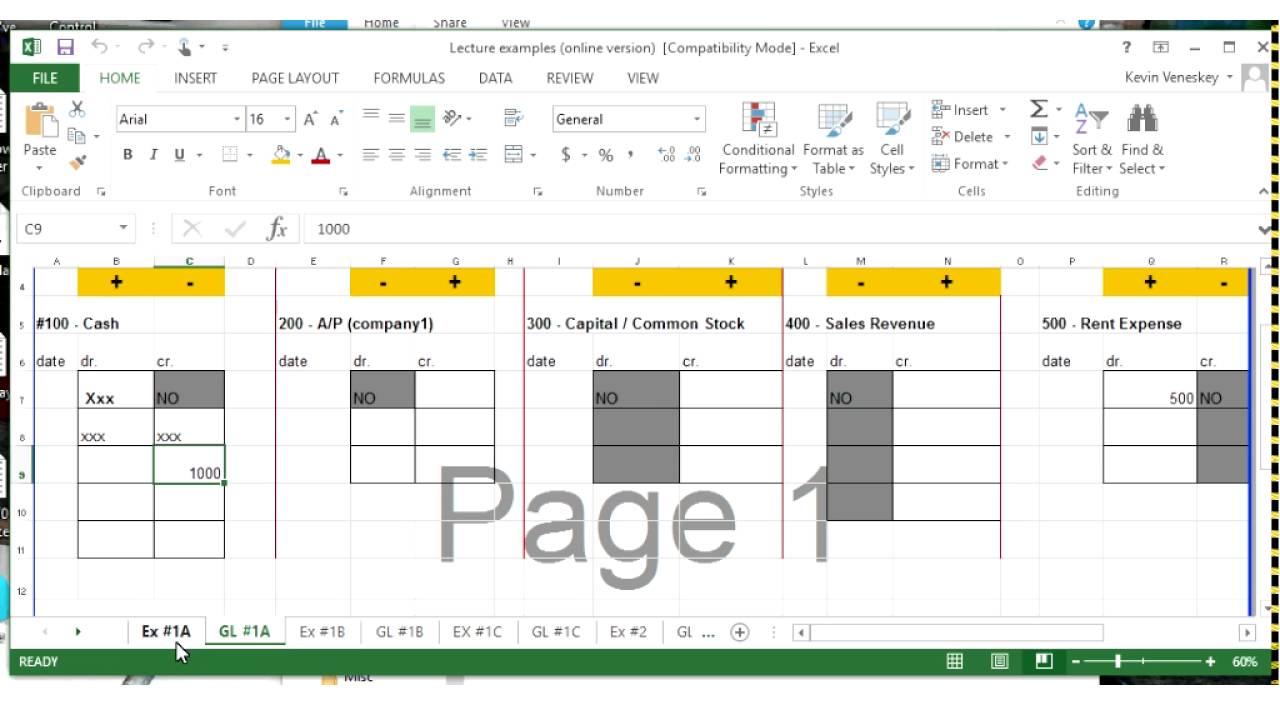Center cell text horizontally
The height and width of the screenshot is (720, 1280).
coord(397,154)
